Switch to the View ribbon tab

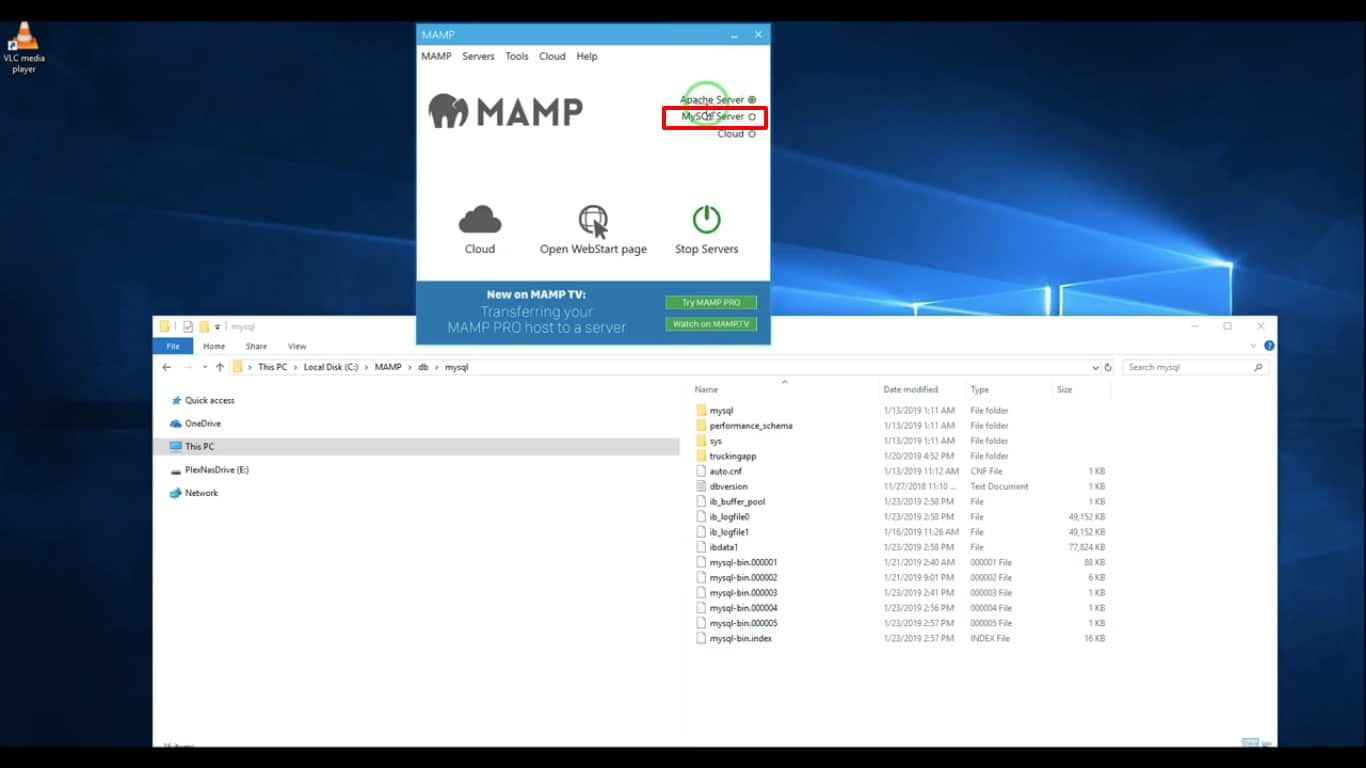297,346
